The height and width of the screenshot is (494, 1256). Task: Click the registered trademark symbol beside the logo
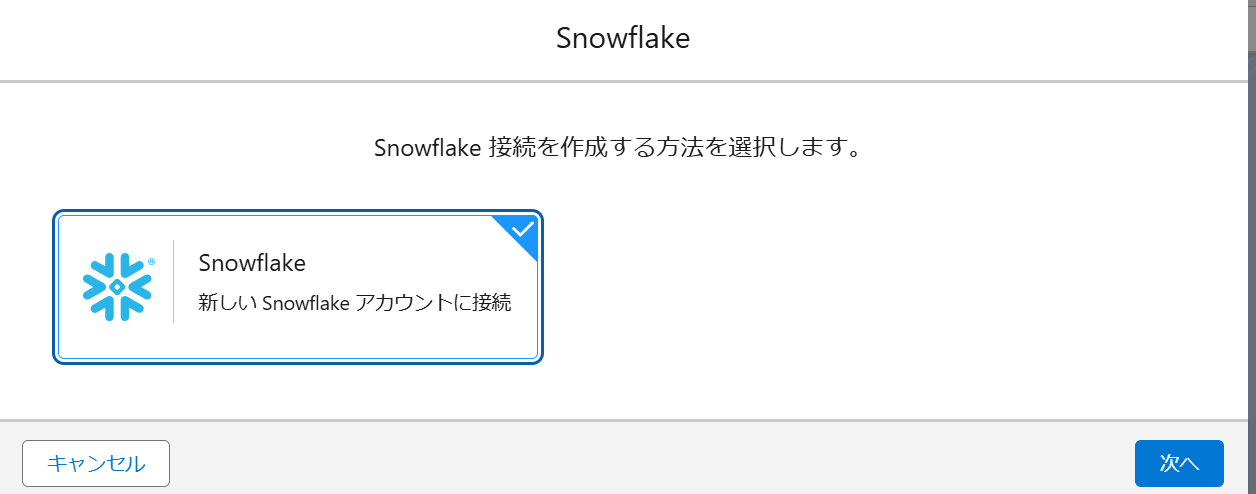[151, 261]
